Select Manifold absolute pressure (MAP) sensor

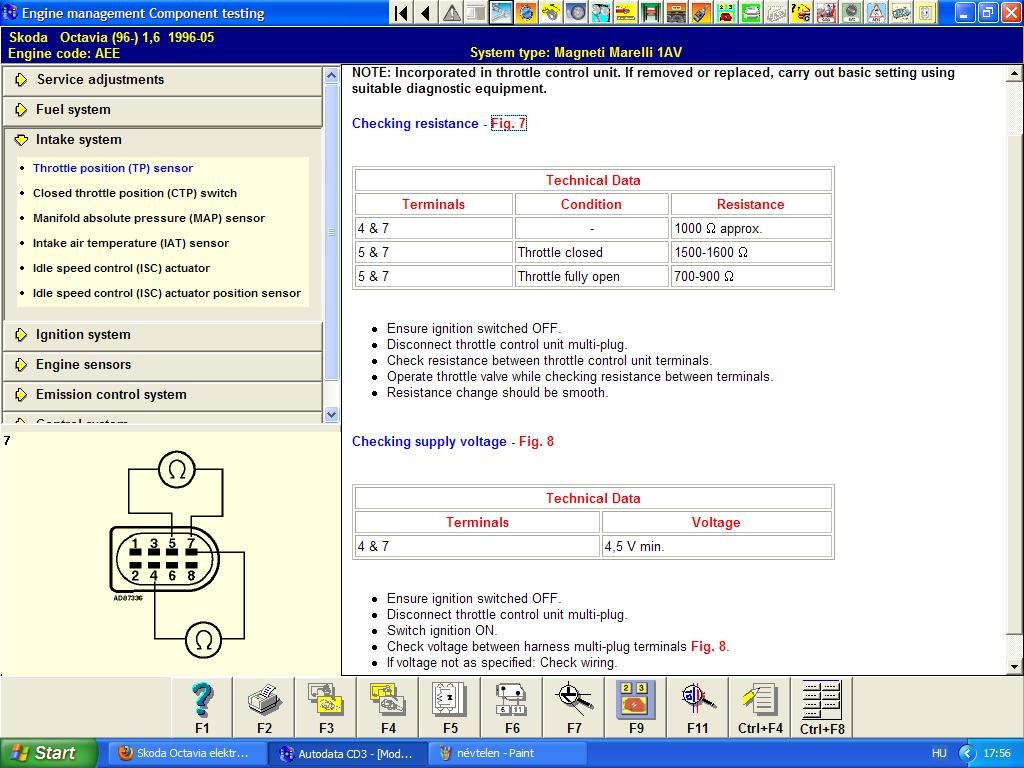149,218
